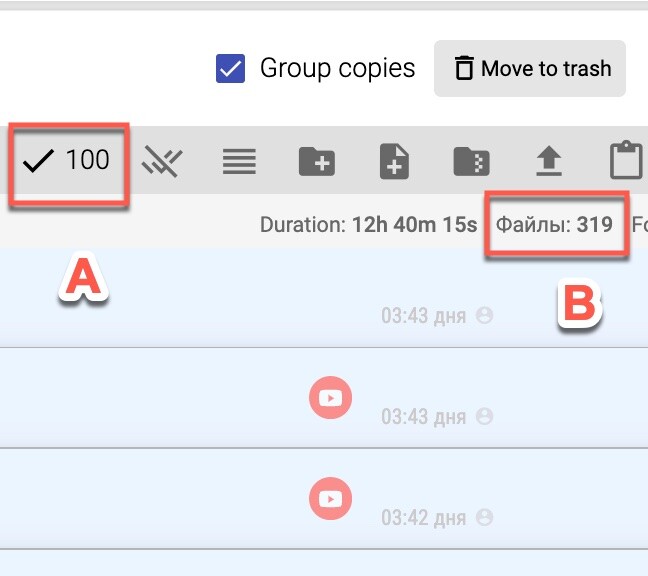Click the Group copies text label
Image resolution: width=648 pixels, height=576 pixels.
(x=337, y=69)
